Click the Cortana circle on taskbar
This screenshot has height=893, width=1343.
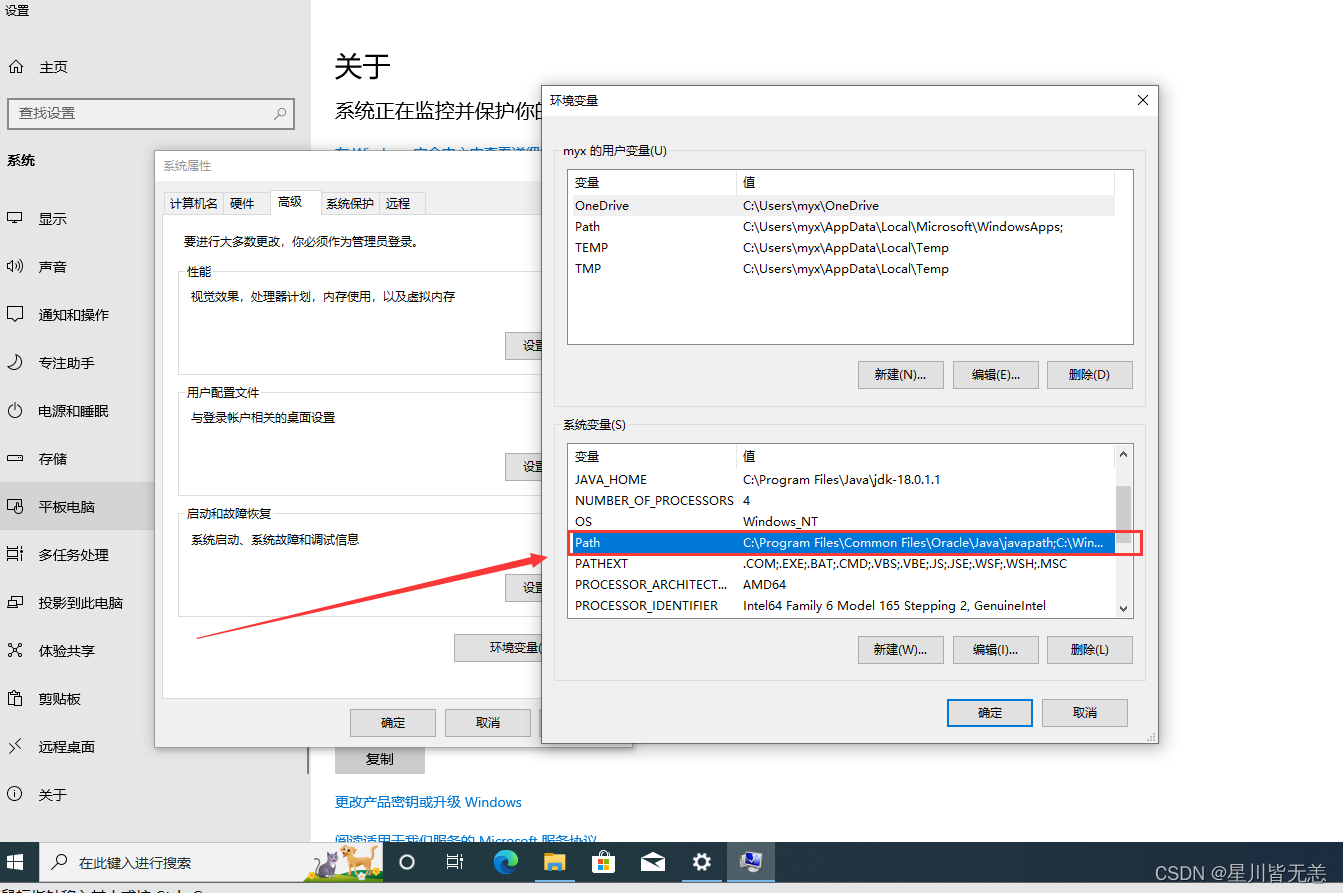[406, 862]
